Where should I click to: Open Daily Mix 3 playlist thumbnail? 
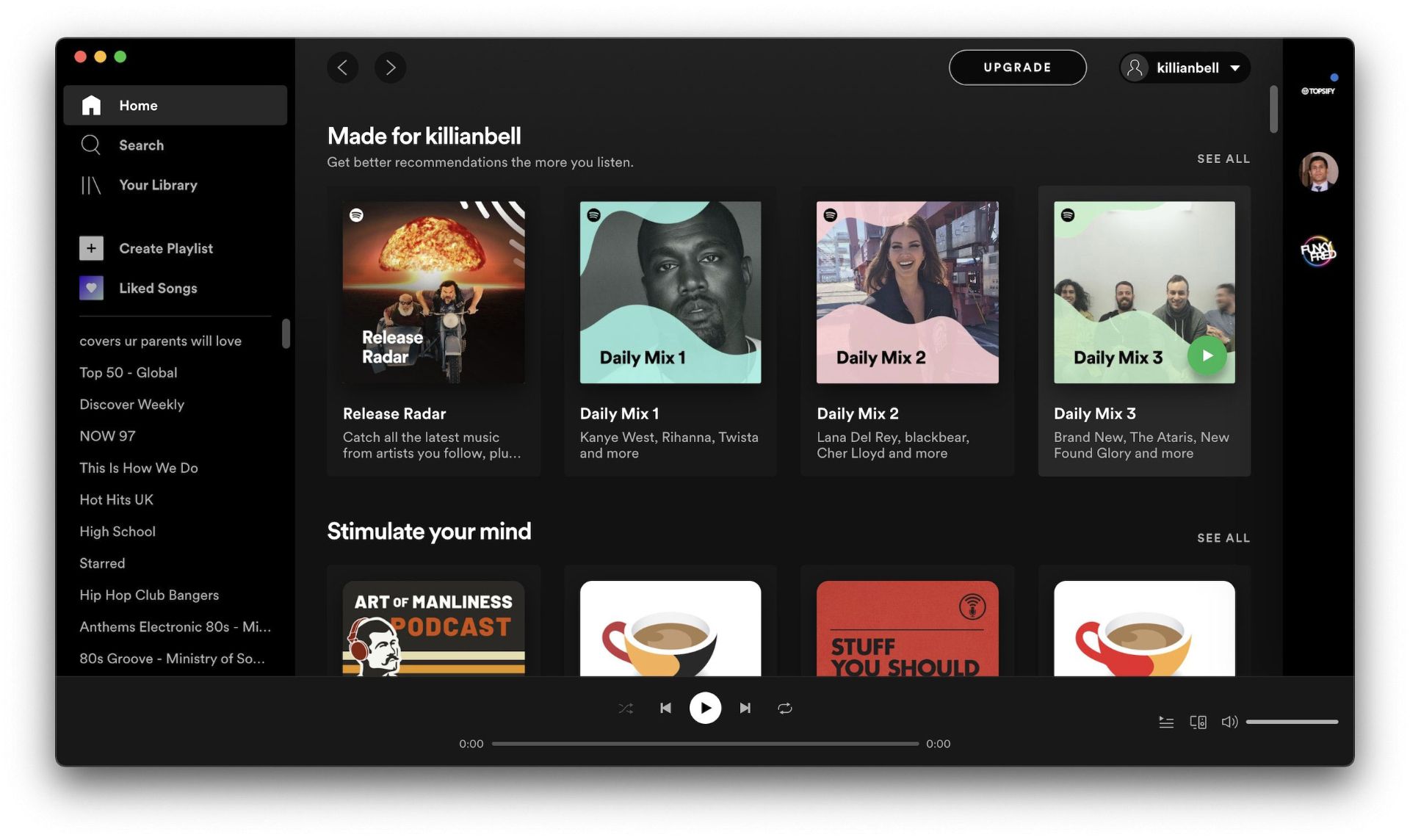pyautogui.click(x=1144, y=292)
